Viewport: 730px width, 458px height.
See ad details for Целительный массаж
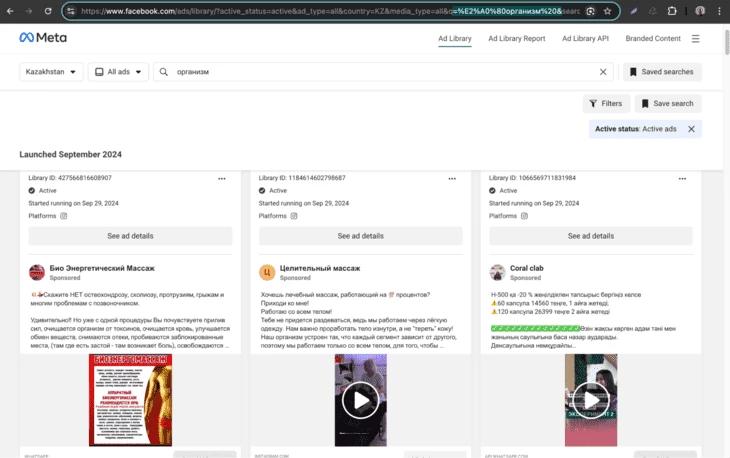point(361,236)
